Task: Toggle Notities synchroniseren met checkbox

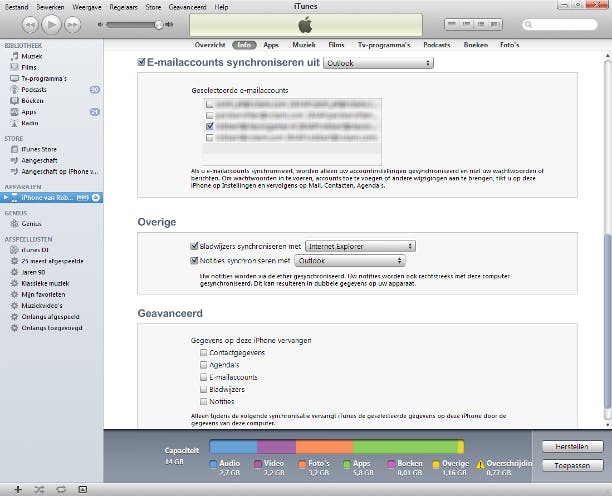Action: tap(194, 260)
